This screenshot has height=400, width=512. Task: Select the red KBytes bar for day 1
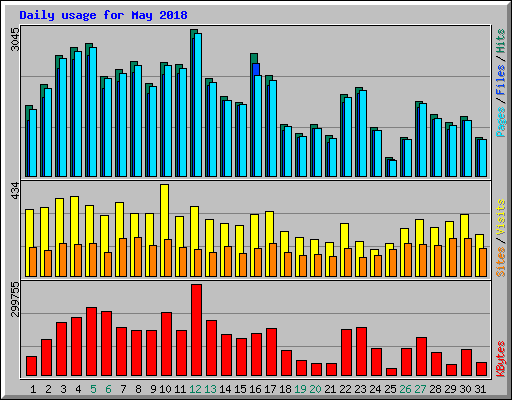[x=31, y=366]
